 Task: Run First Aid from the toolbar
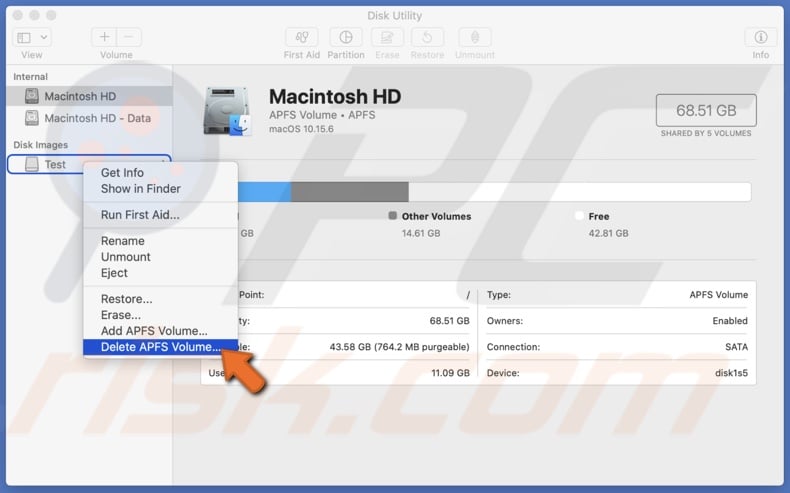[x=302, y=37]
